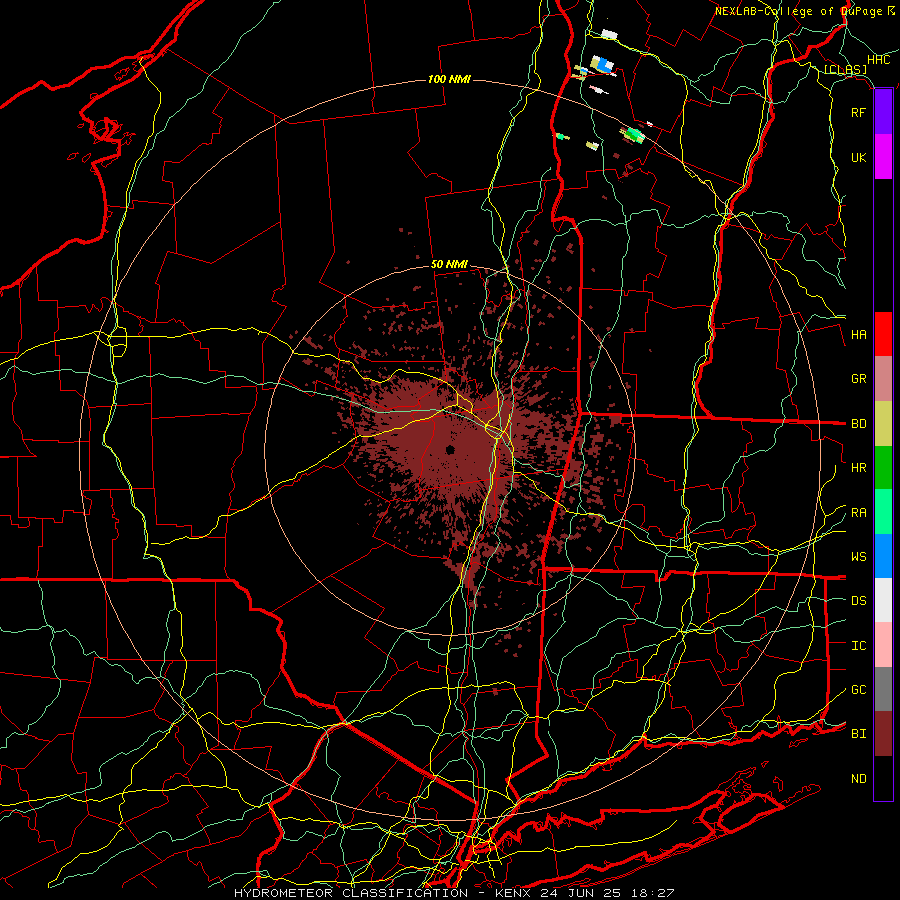Click the pink-brown GR legend color block

click(x=883, y=379)
